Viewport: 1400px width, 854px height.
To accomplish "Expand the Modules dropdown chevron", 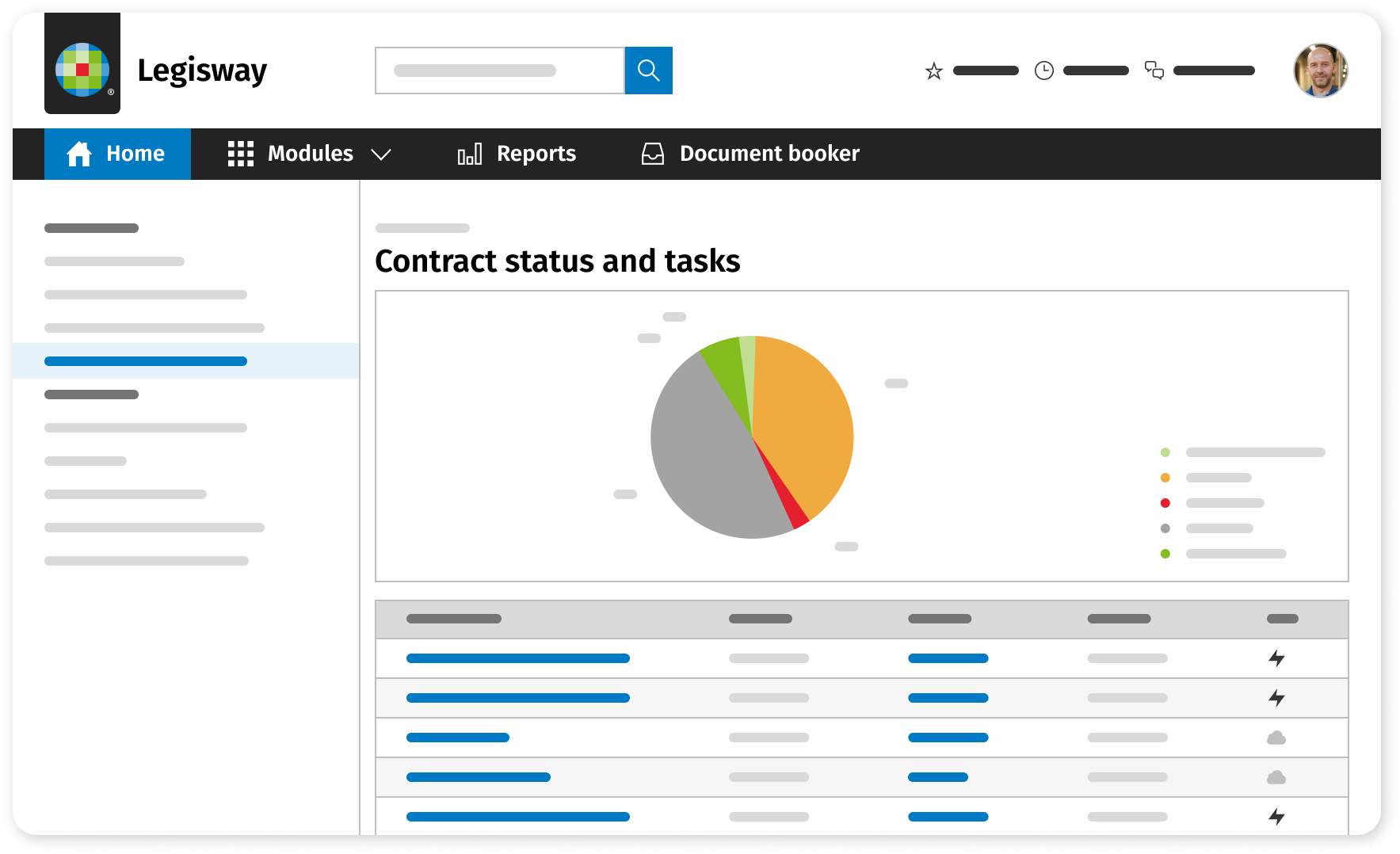I will tap(381, 154).
